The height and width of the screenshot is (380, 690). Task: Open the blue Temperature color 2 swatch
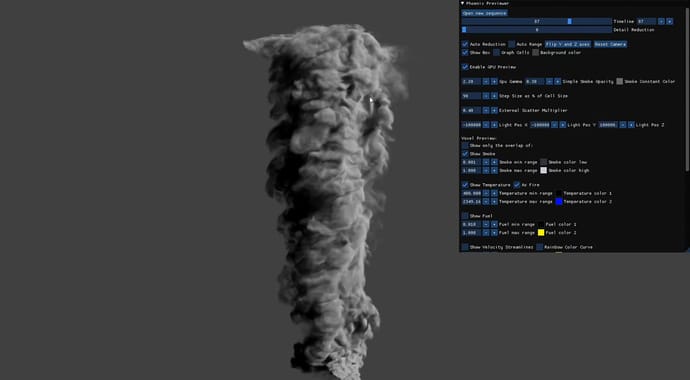(x=559, y=201)
